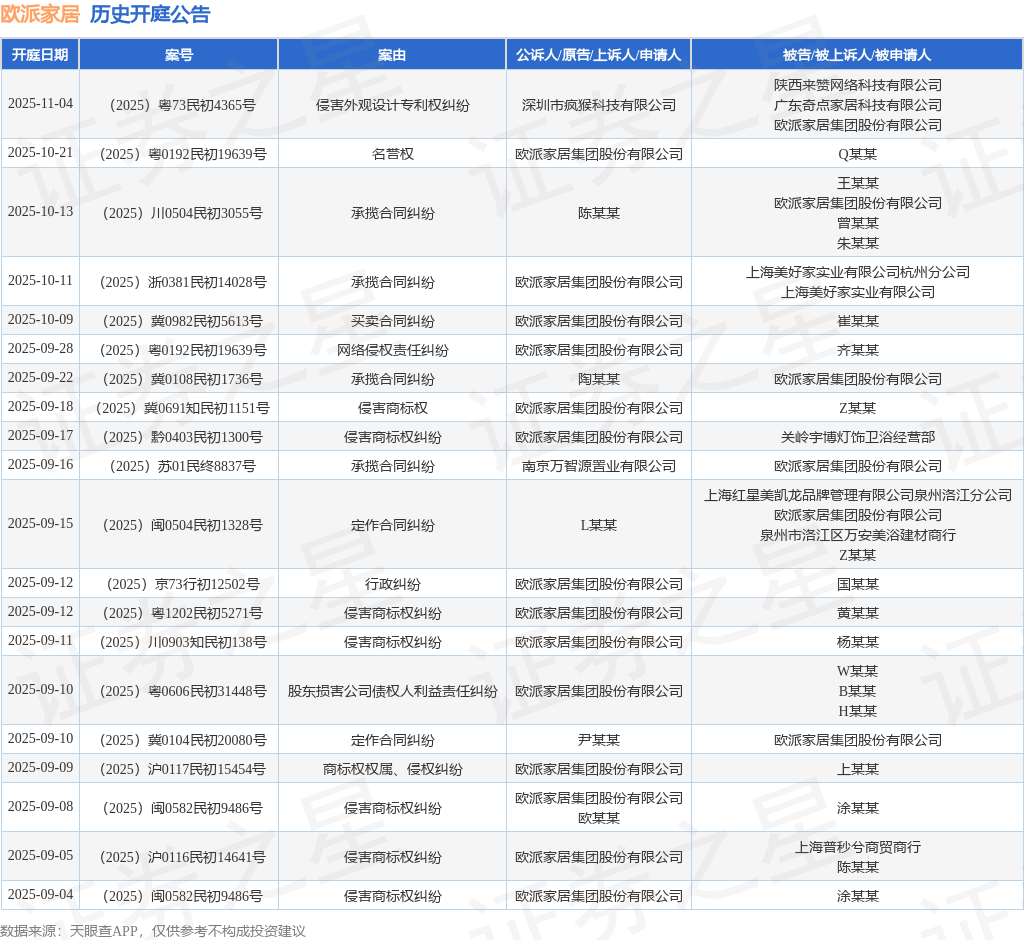Screen dimensions: 1024x940
Task: Click defendant Q某某
Action: click(857, 154)
